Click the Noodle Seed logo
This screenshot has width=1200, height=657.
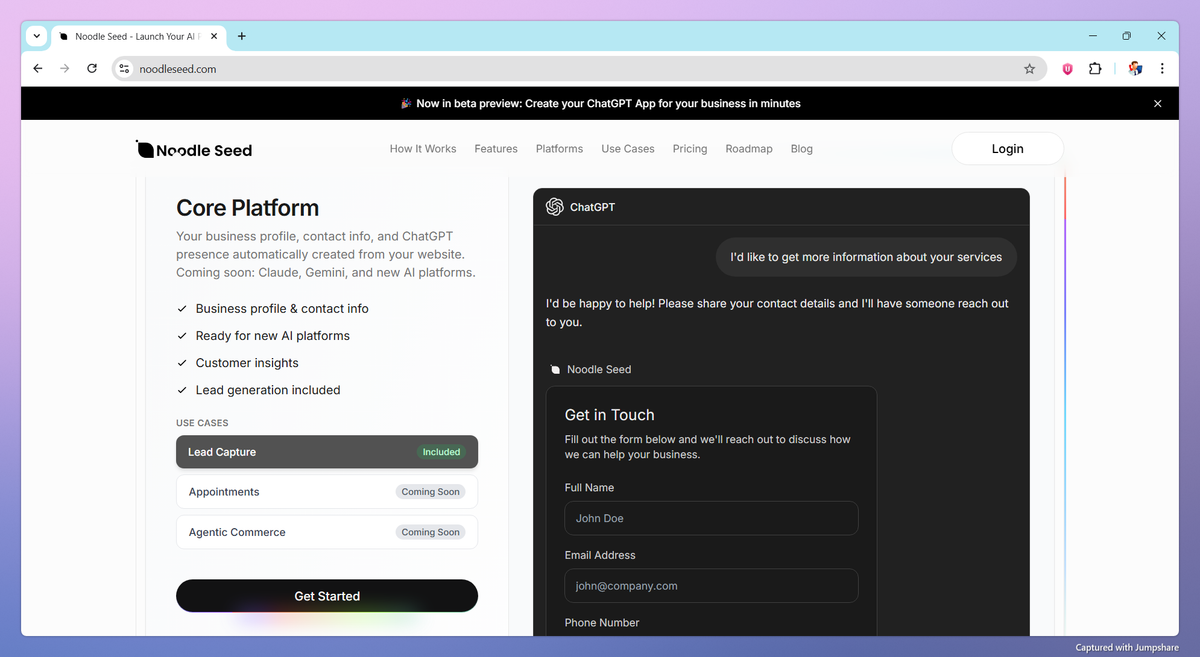pyautogui.click(x=194, y=150)
